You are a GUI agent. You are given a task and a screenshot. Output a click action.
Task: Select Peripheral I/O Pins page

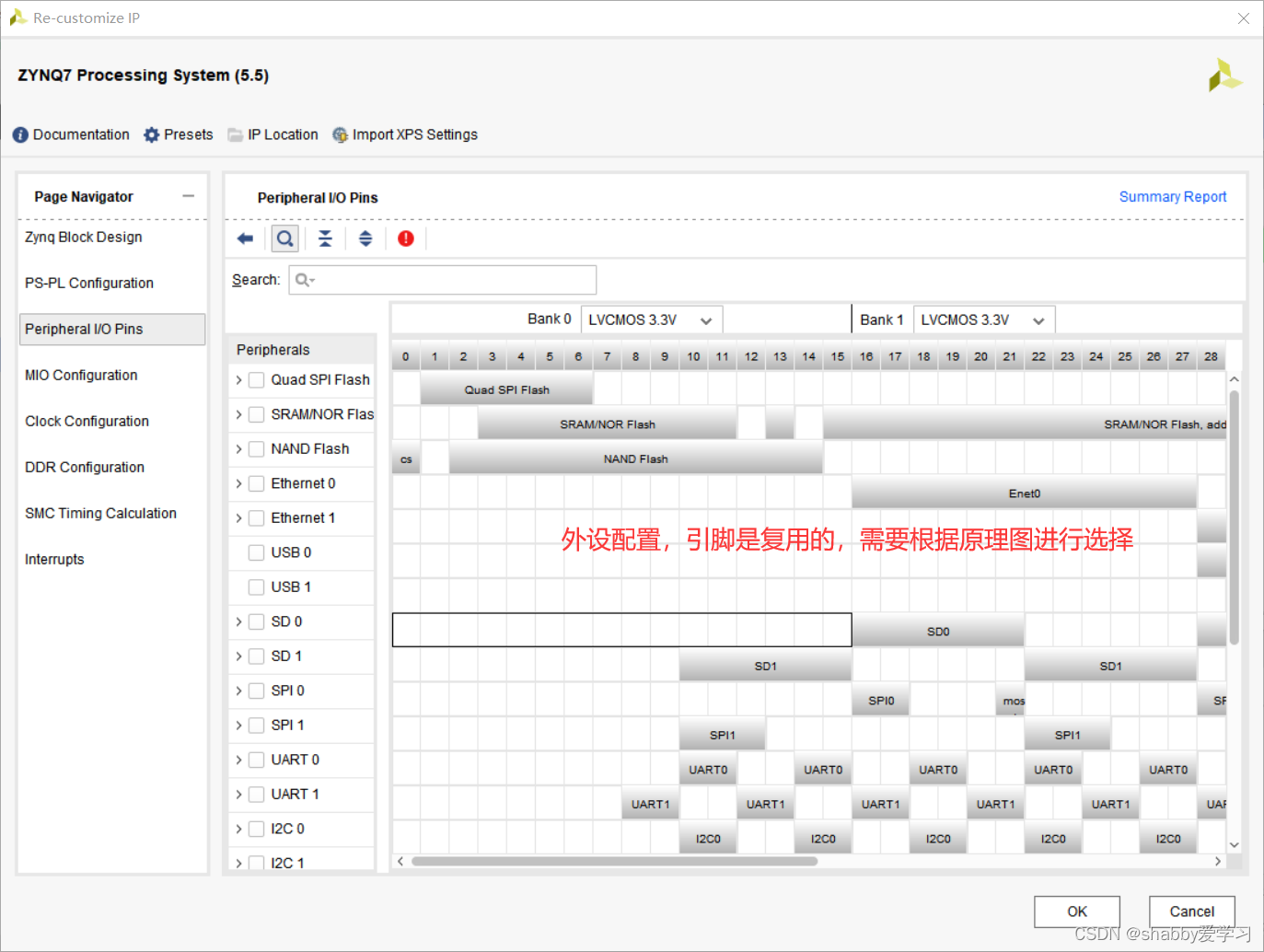[x=112, y=329]
